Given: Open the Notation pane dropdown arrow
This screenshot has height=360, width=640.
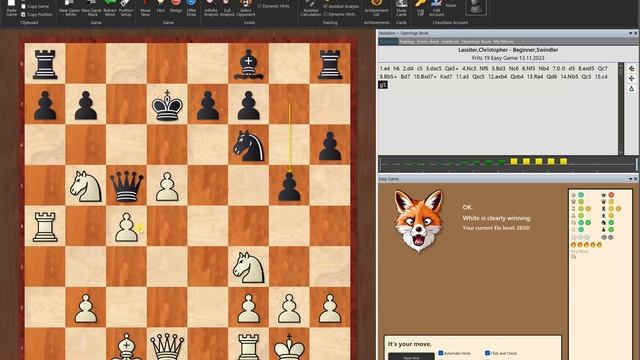Looking at the screenshot, I should click(630, 33).
